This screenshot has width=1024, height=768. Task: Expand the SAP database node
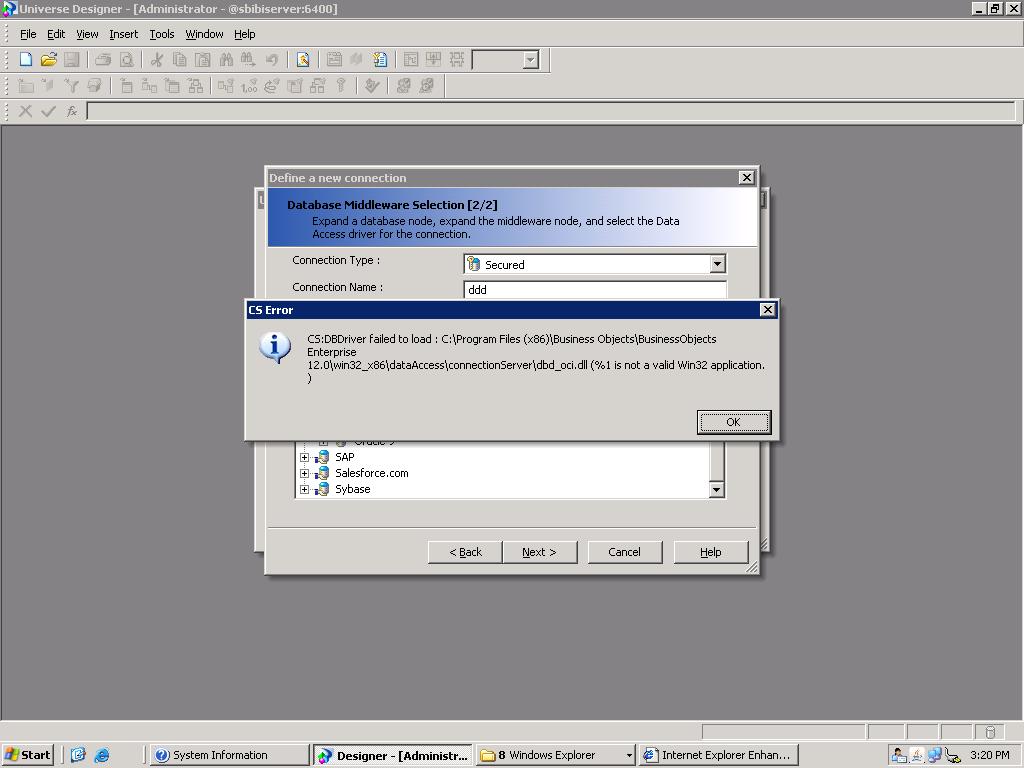(x=304, y=457)
